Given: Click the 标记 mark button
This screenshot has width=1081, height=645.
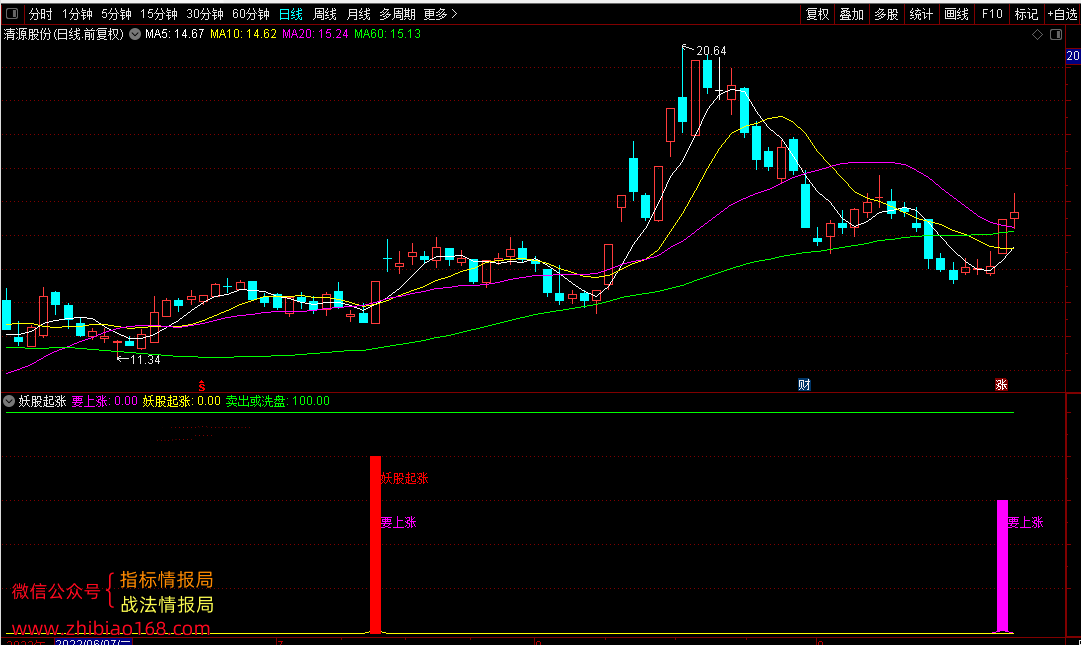Looking at the screenshot, I should pos(1026,14).
